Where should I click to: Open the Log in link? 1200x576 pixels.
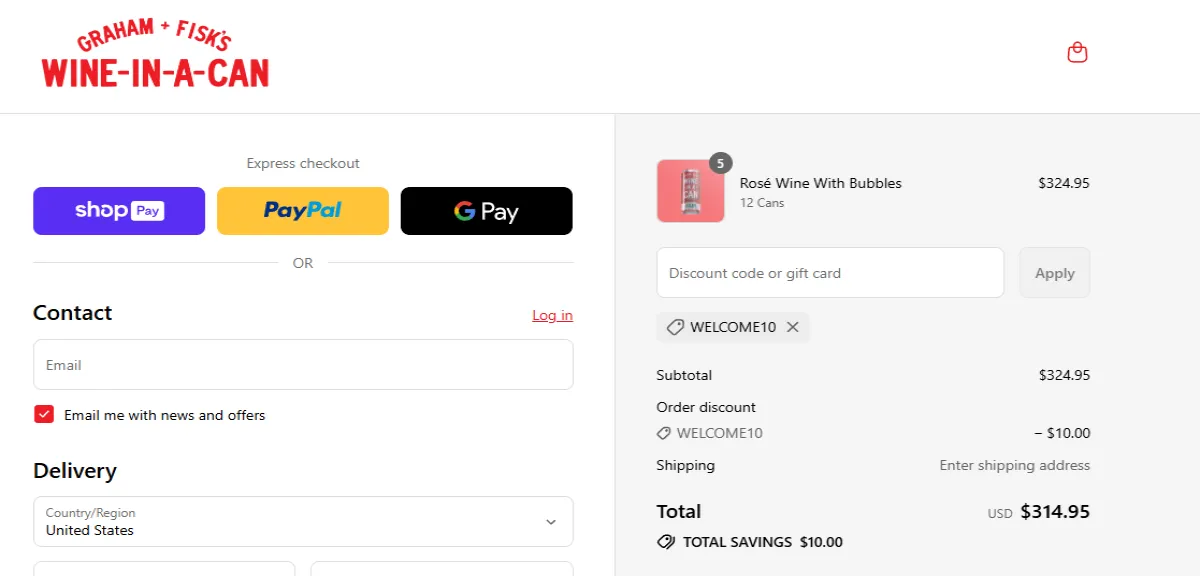click(x=552, y=314)
